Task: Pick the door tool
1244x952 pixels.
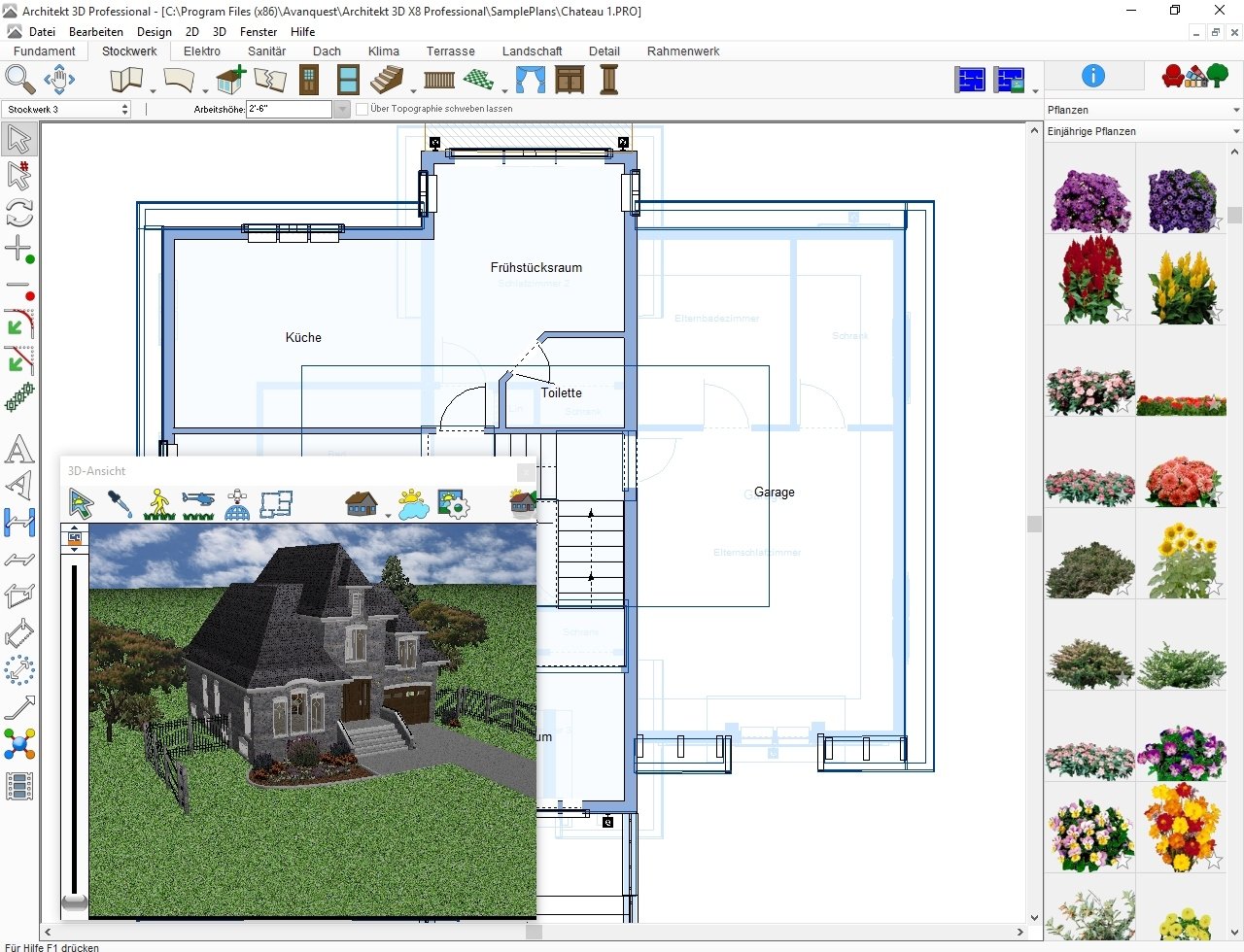Action: [x=309, y=80]
